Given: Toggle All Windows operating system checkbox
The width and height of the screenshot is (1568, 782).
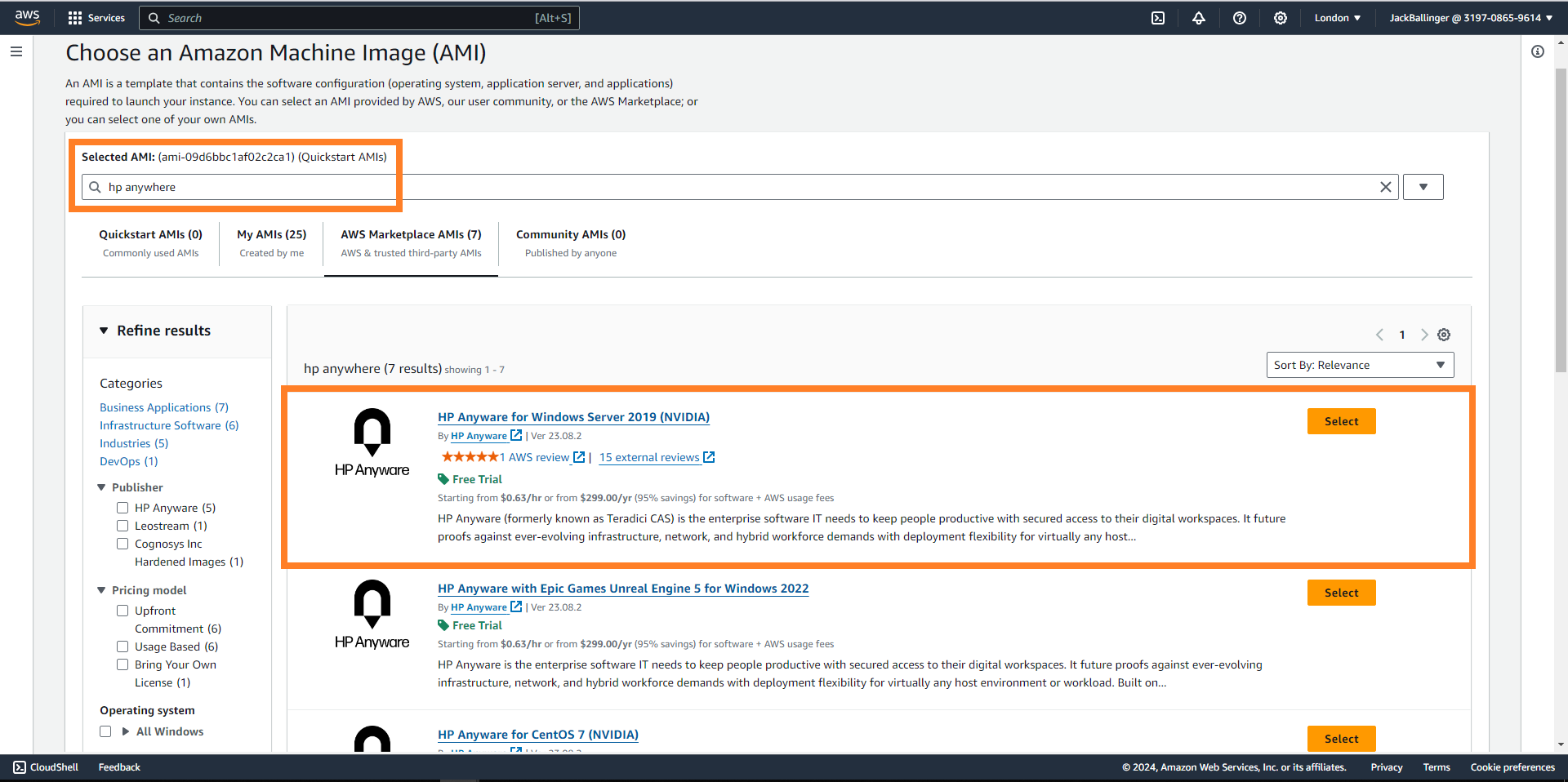Looking at the screenshot, I should pyautogui.click(x=105, y=731).
